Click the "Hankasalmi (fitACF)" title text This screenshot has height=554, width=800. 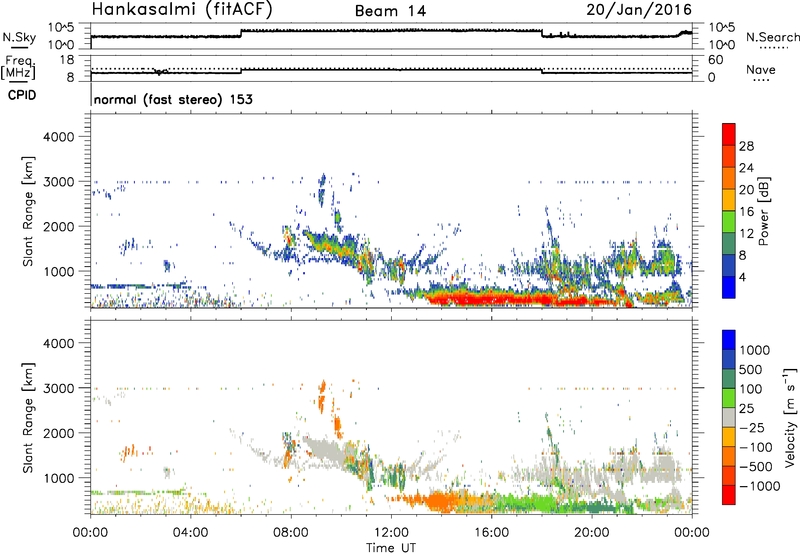pos(182,9)
